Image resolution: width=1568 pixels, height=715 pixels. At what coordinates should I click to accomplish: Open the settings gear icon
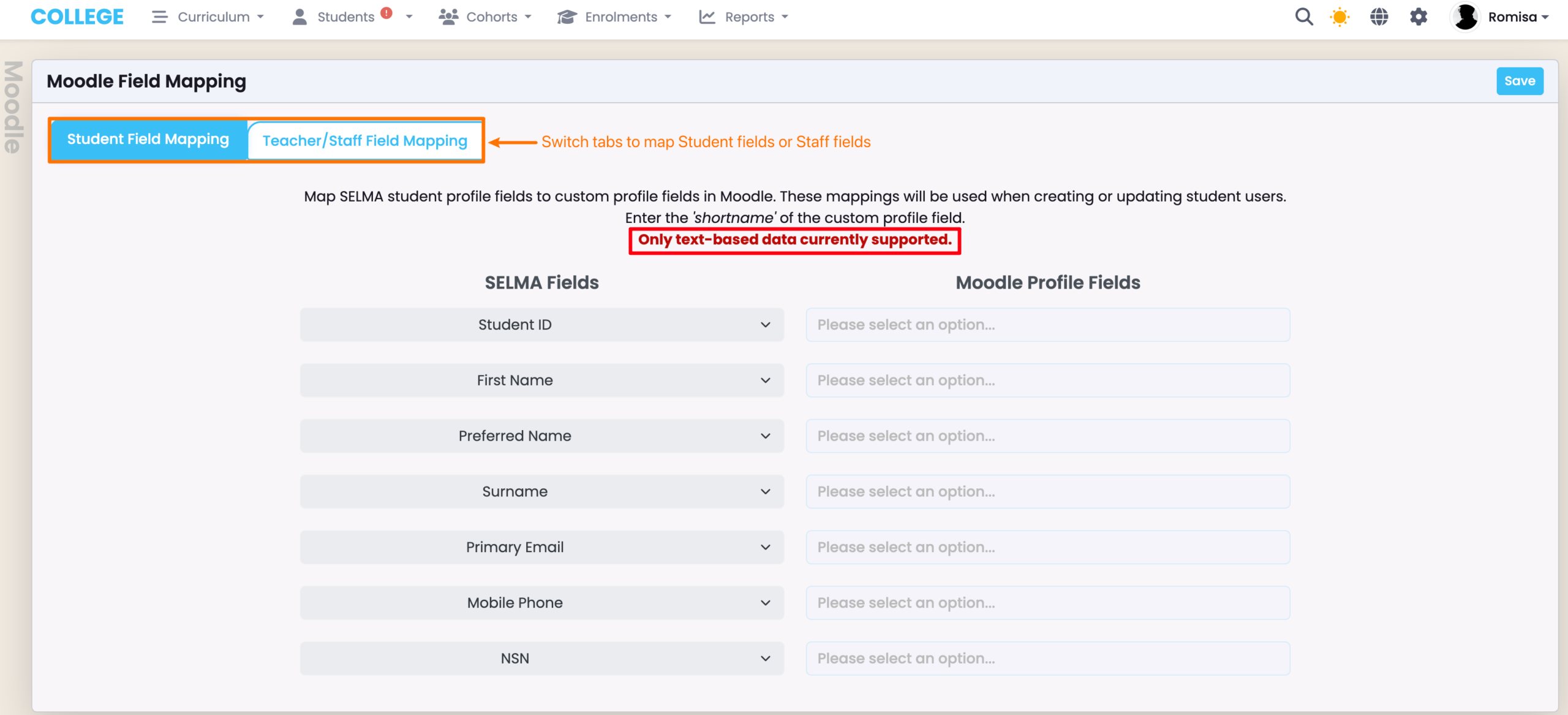tap(1419, 17)
